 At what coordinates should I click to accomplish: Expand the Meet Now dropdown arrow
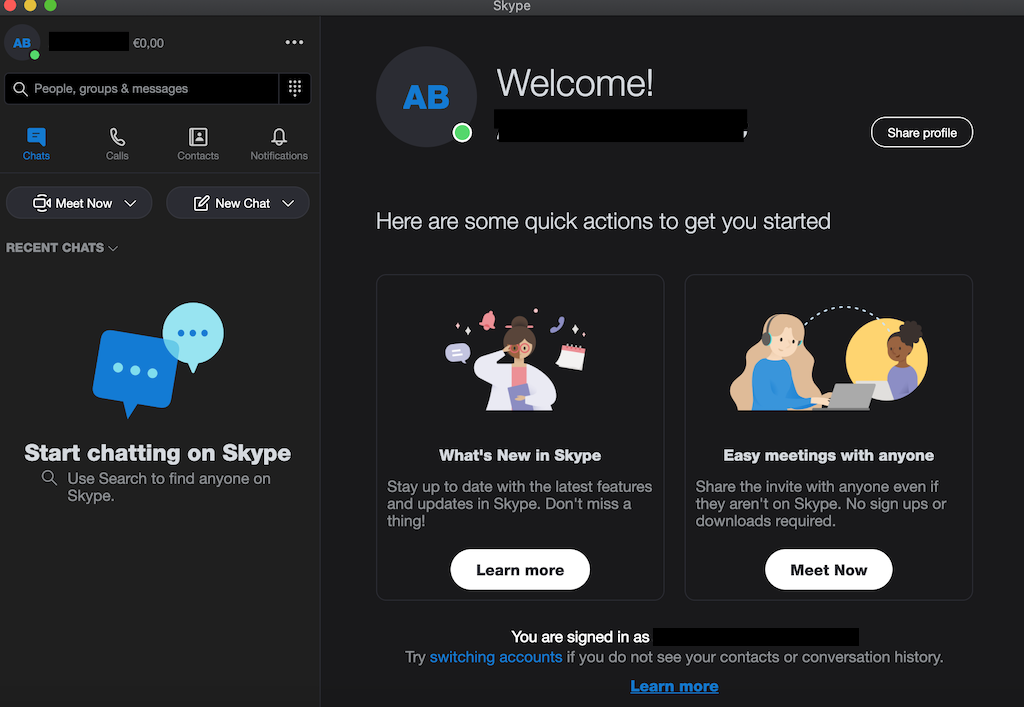pos(130,203)
